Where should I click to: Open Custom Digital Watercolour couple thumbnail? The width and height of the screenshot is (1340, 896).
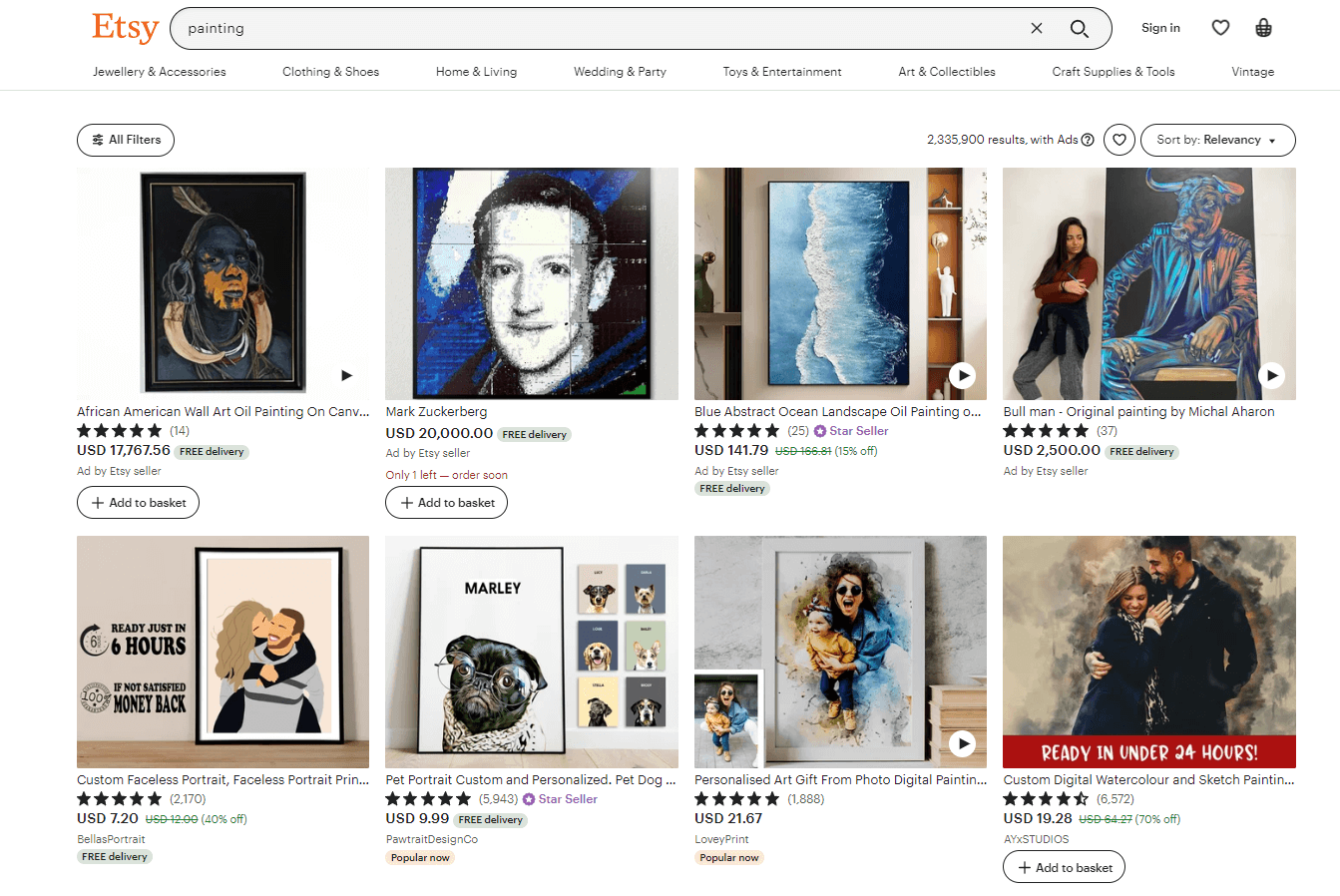click(1149, 652)
